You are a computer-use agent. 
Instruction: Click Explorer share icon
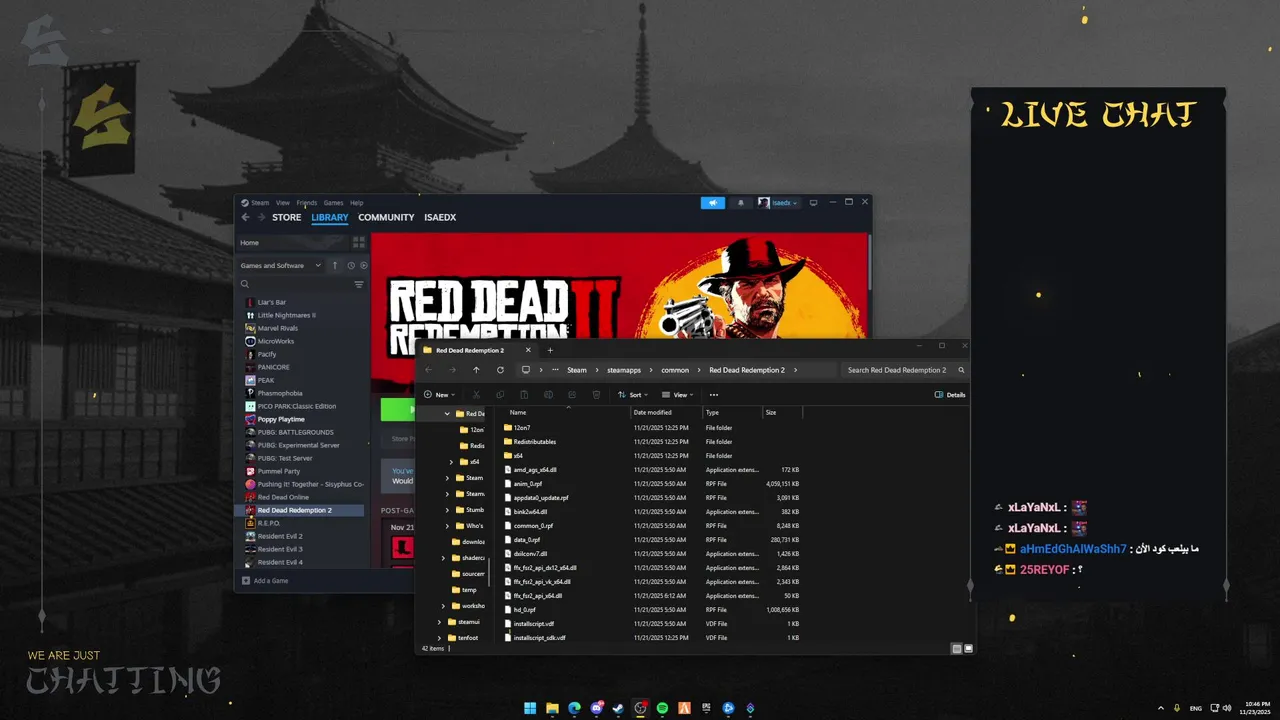pos(572,395)
